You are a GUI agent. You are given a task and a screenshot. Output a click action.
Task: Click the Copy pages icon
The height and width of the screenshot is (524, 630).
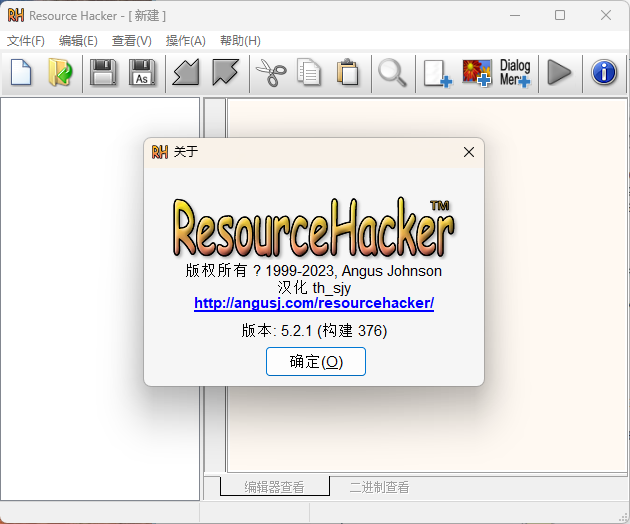point(309,73)
